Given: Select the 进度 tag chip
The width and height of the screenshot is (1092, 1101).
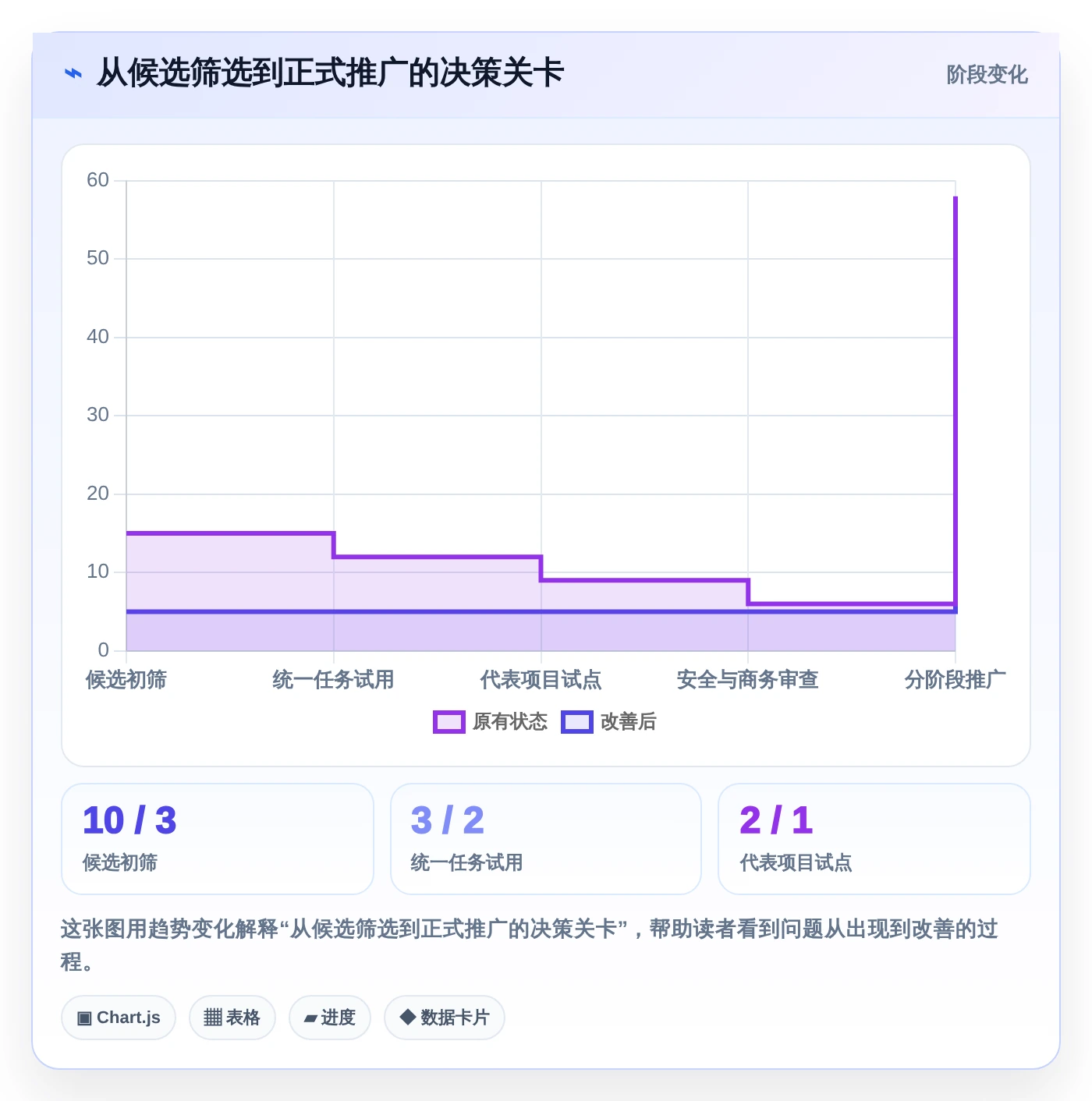Looking at the screenshot, I should pos(330,1018).
